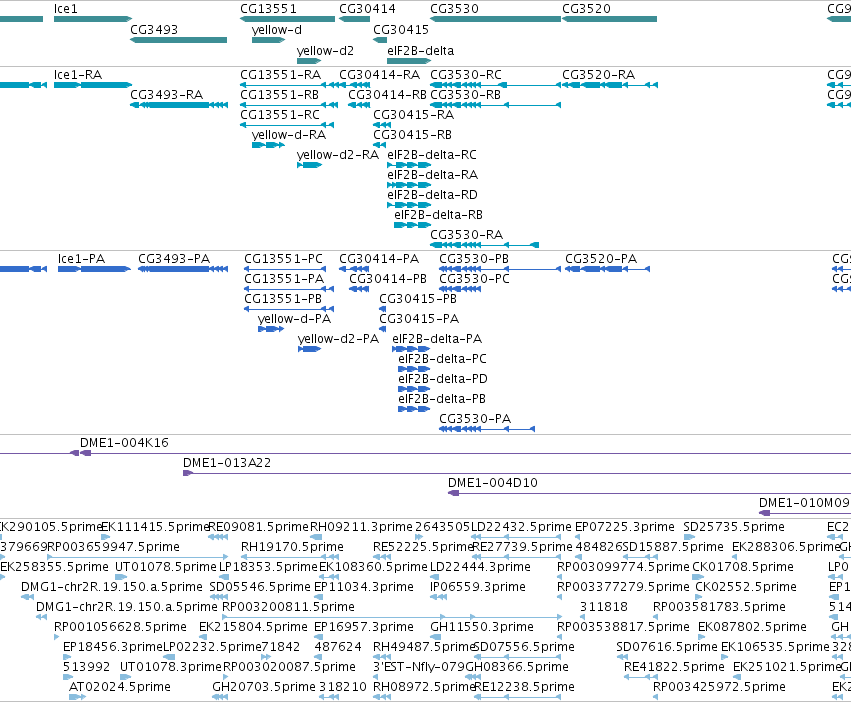Image resolution: width=851 pixels, height=702 pixels.
Task: Click transcript CG3520-RA
Action: pos(598,75)
